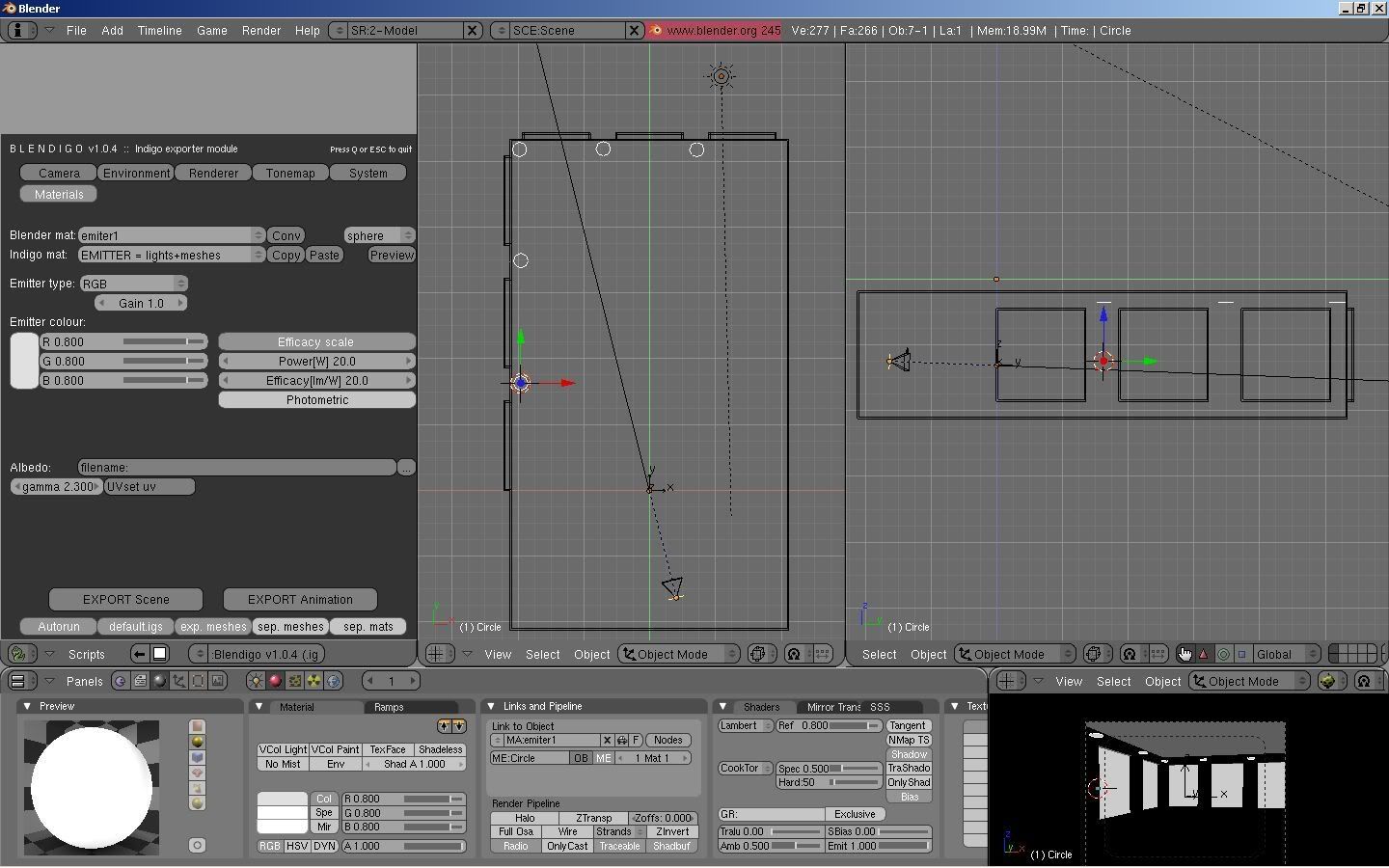Screen dimensions: 1389x868
Task: Open the Scene context image icon
Action: (x=217, y=681)
